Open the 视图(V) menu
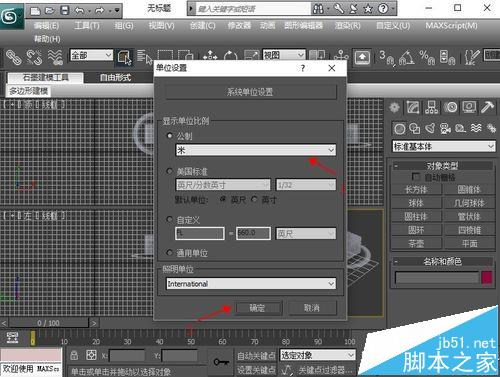 162,26
